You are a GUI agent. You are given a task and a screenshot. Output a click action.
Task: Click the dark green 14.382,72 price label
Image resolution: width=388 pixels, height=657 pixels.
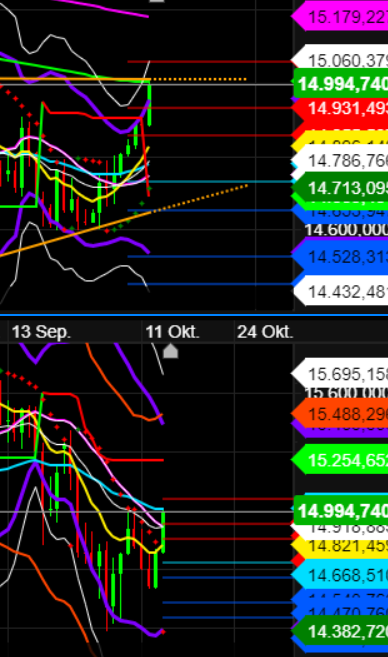click(x=340, y=631)
